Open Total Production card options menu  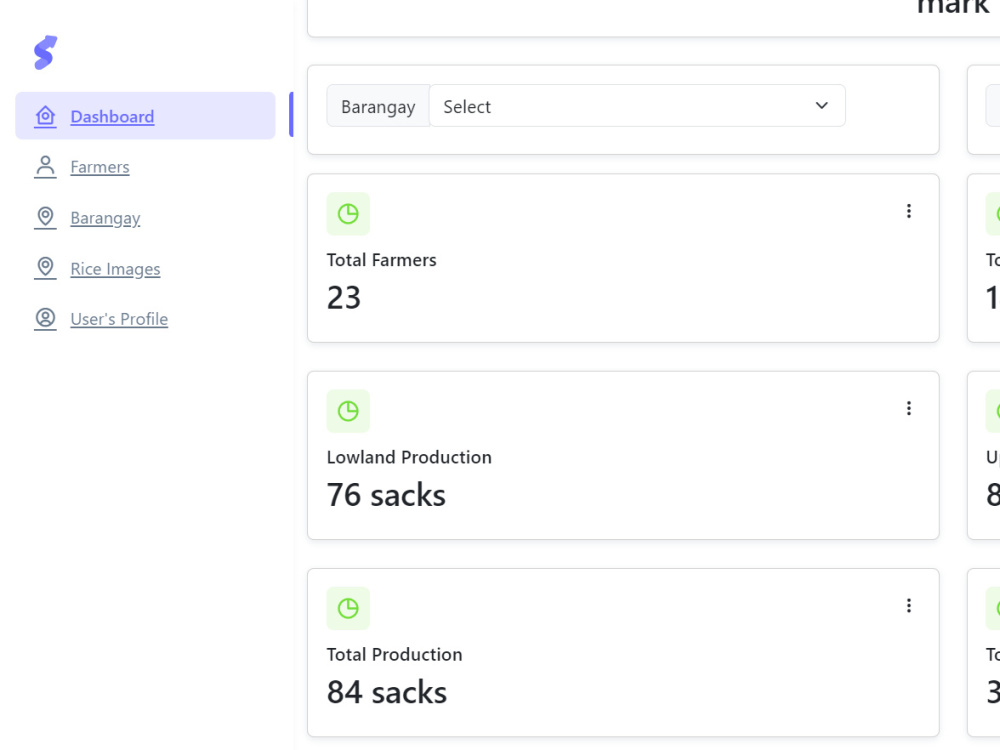point(909,605)
